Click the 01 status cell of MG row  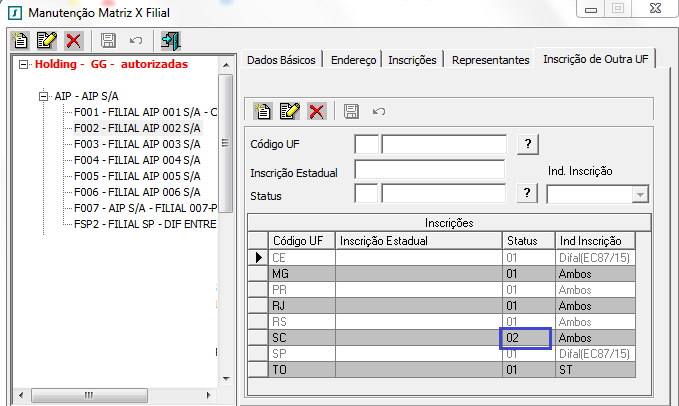pos(529,274)
